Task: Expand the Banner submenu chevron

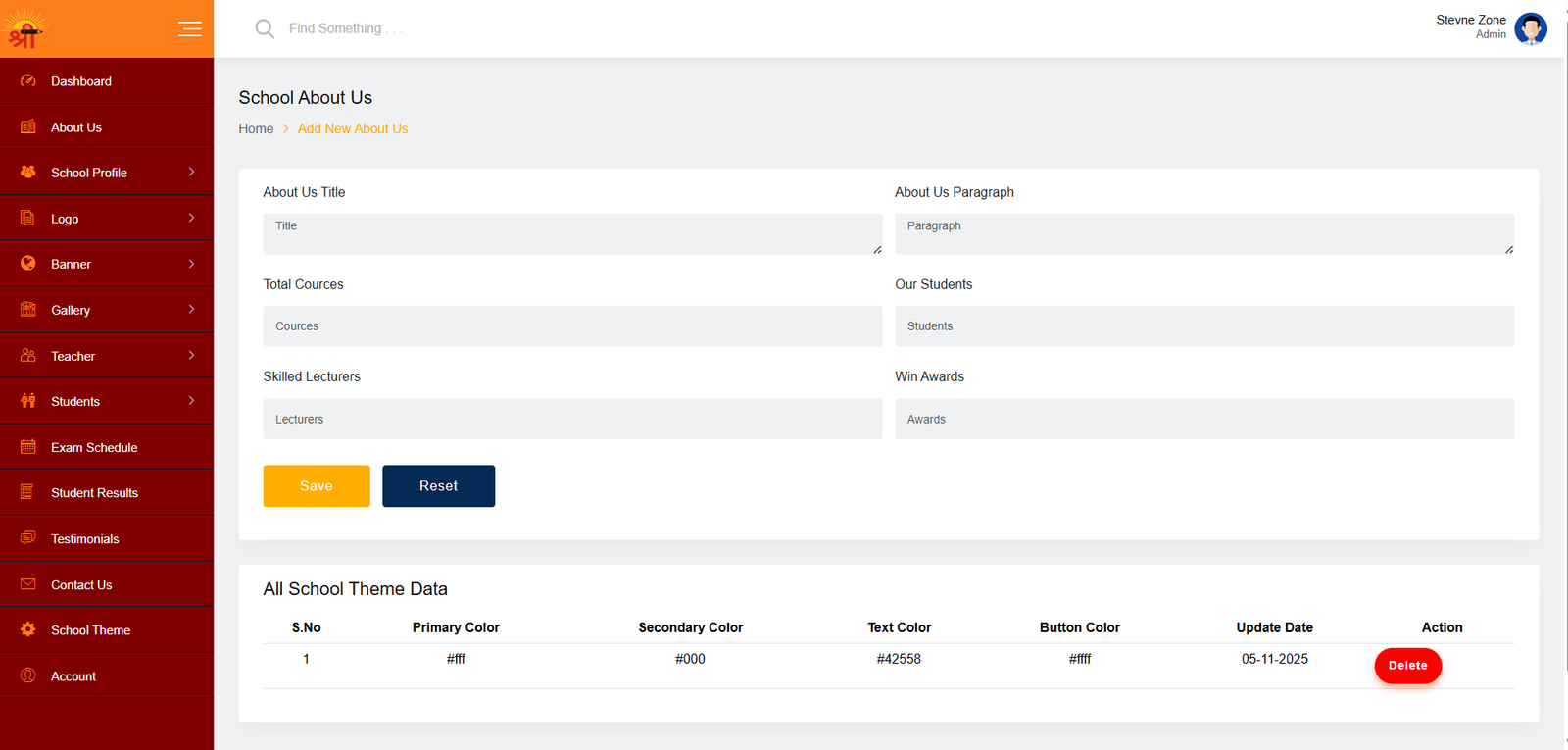Action: 191,264
